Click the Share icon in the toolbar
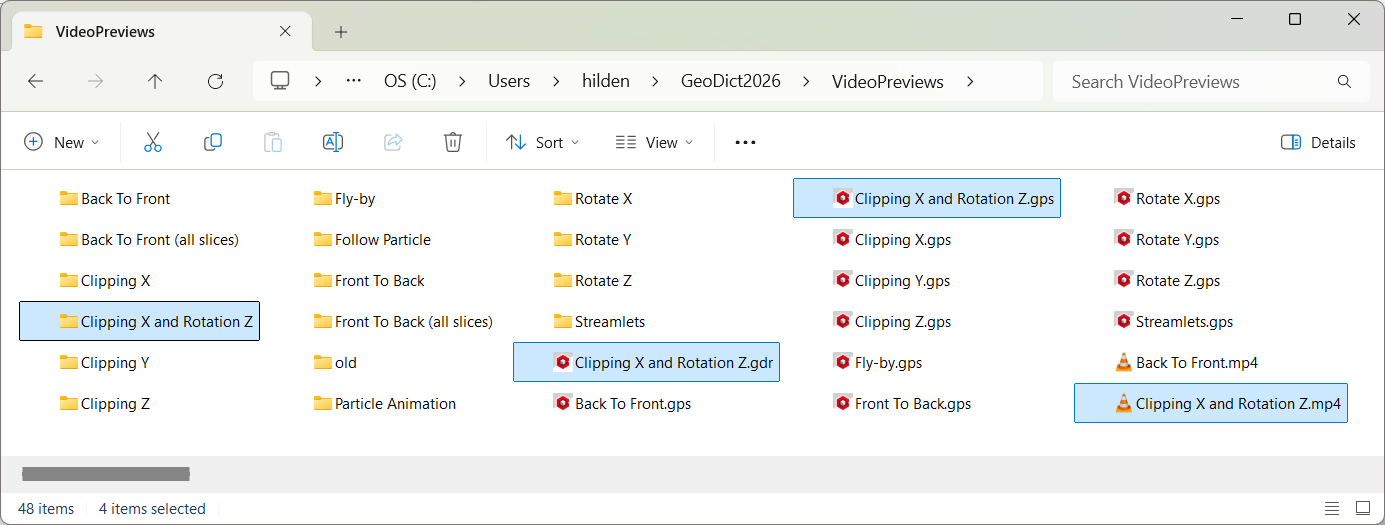1385x525 pixels. (x=393, y=142)
